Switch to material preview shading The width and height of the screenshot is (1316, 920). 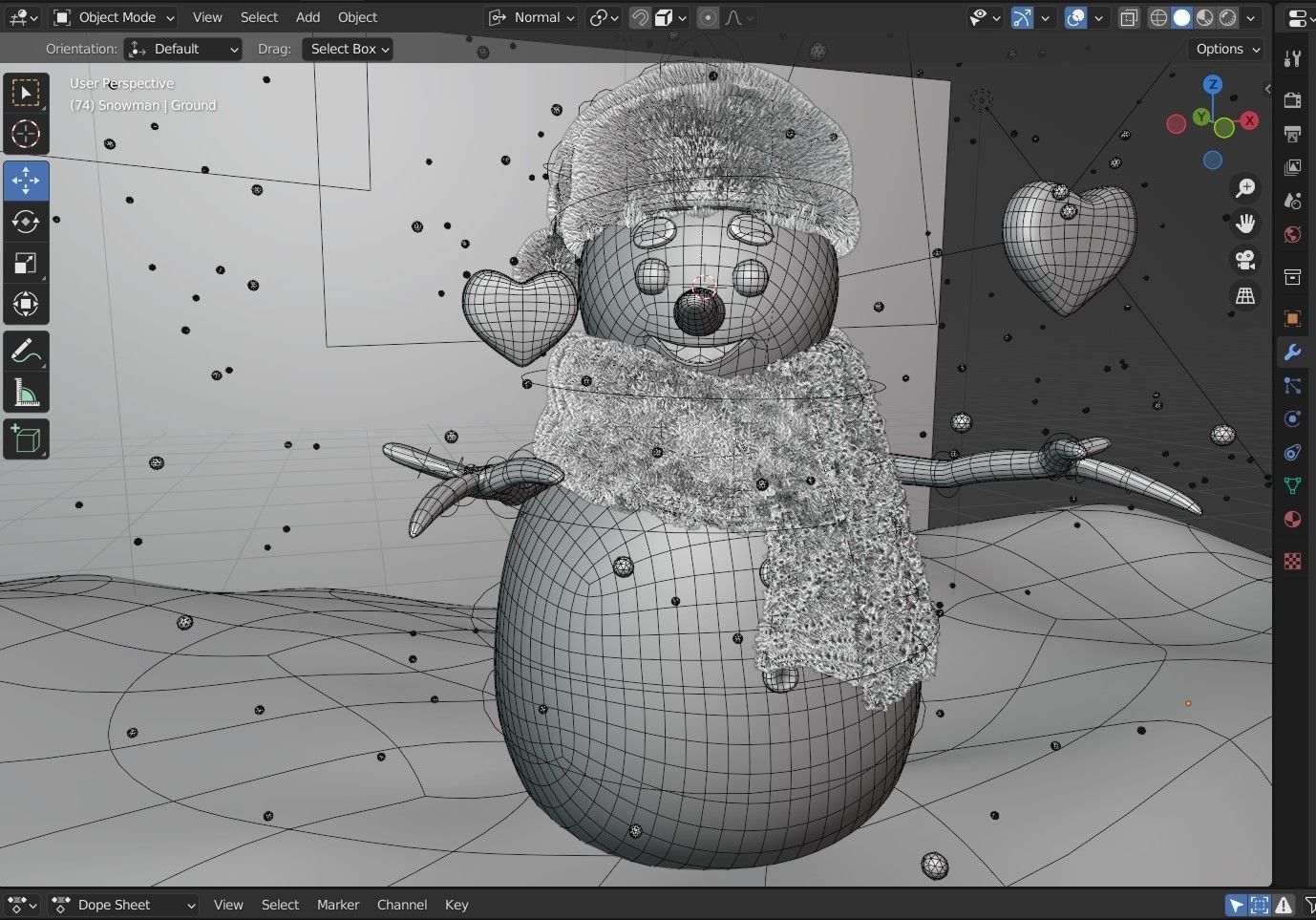pyautogui.click(x=1204, y=17)
